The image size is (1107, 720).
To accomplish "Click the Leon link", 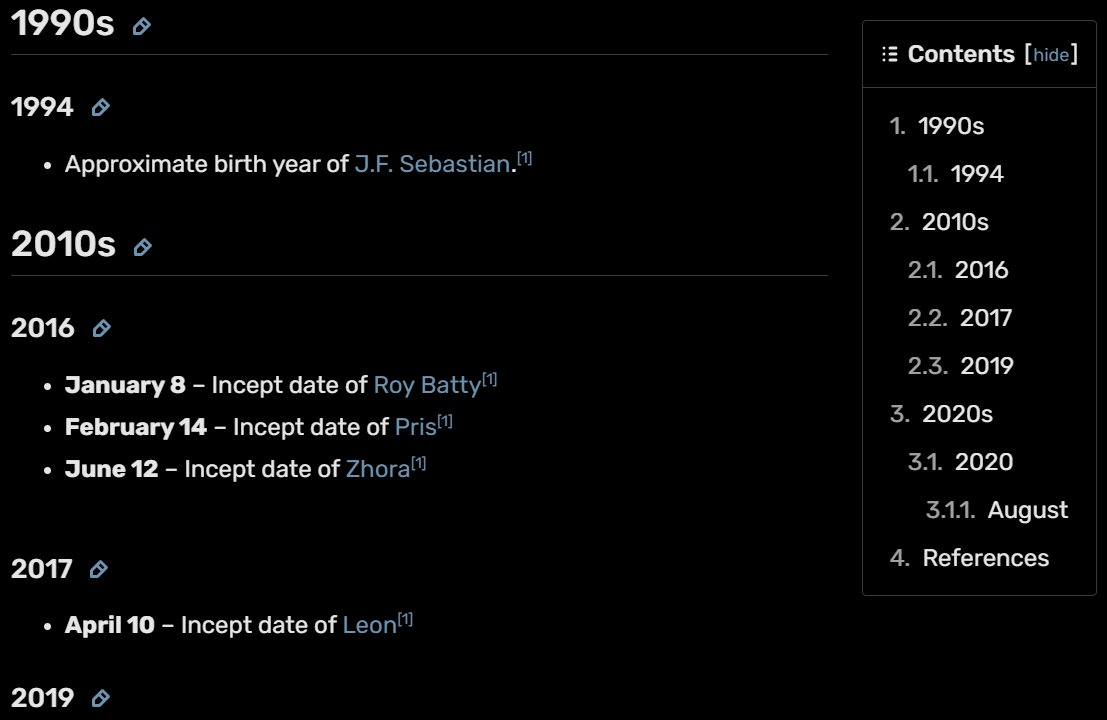I will click(369, 625).
